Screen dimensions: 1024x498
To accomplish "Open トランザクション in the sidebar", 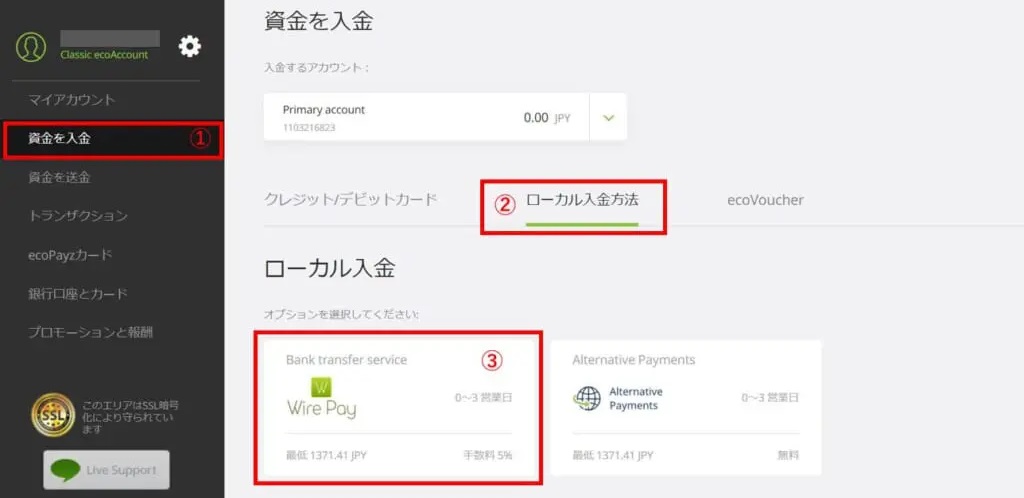I will click(78, 216).
